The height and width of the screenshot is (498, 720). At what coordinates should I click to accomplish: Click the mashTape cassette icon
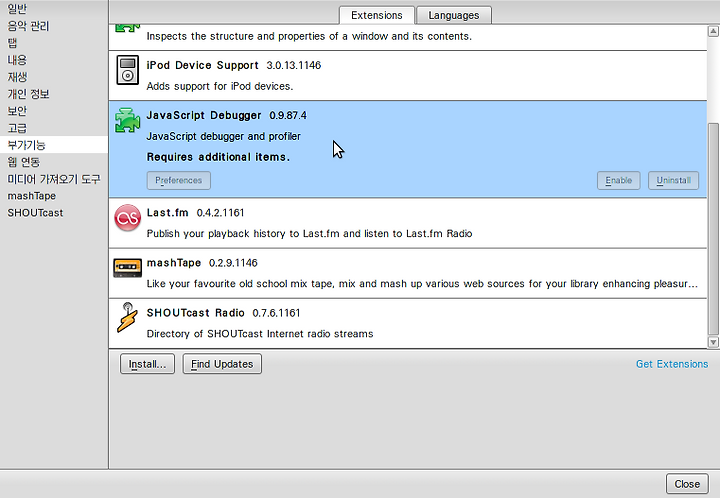coord(127,268)
